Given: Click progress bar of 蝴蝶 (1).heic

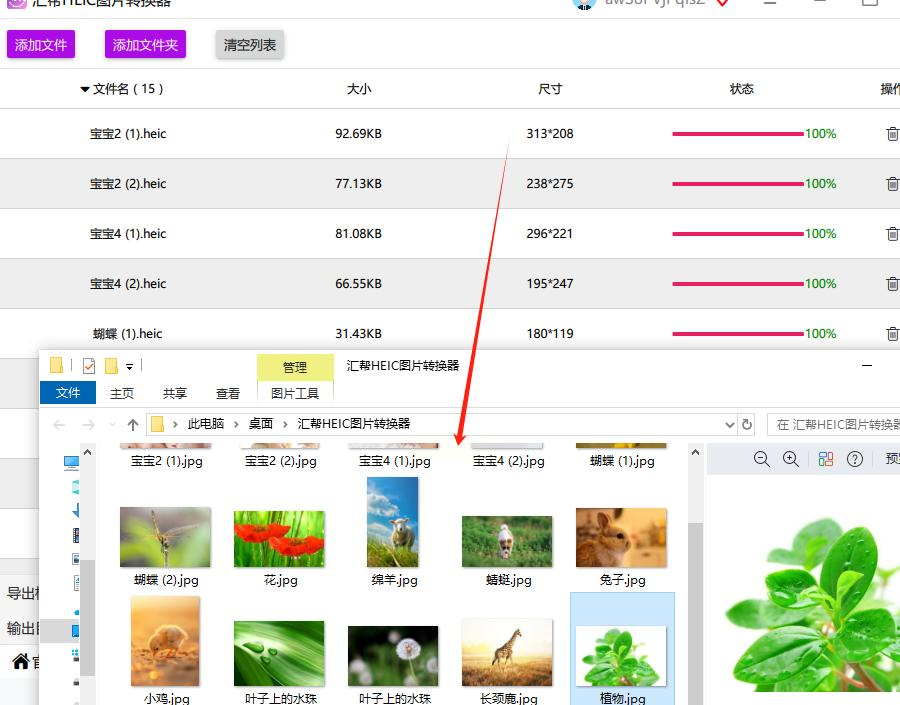Looking at the screenshot, I should point(738,334).
